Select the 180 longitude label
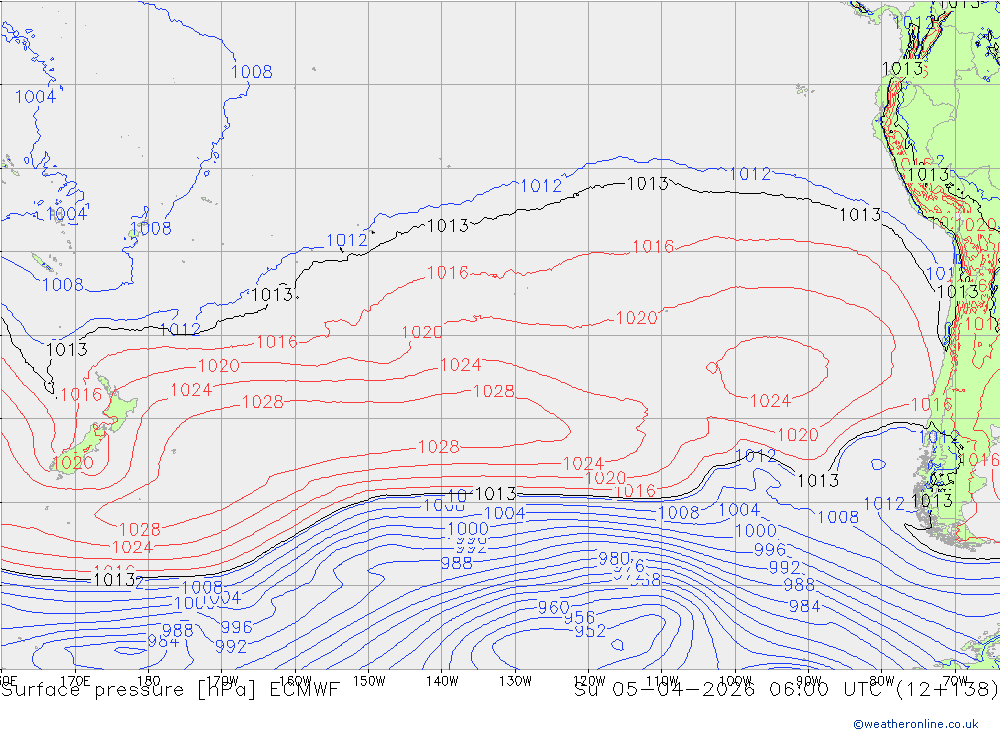Image resolution: width=1000 pixels, height=733 pixels. 149,681
